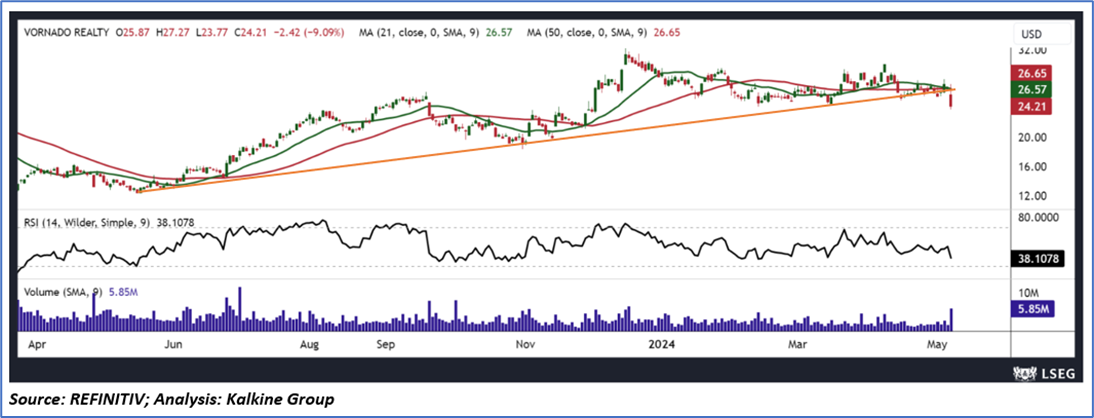Click the black 38.1078 RSI axis tag
Viewport: 1094px width, 418px height.
coord(1037,258)
